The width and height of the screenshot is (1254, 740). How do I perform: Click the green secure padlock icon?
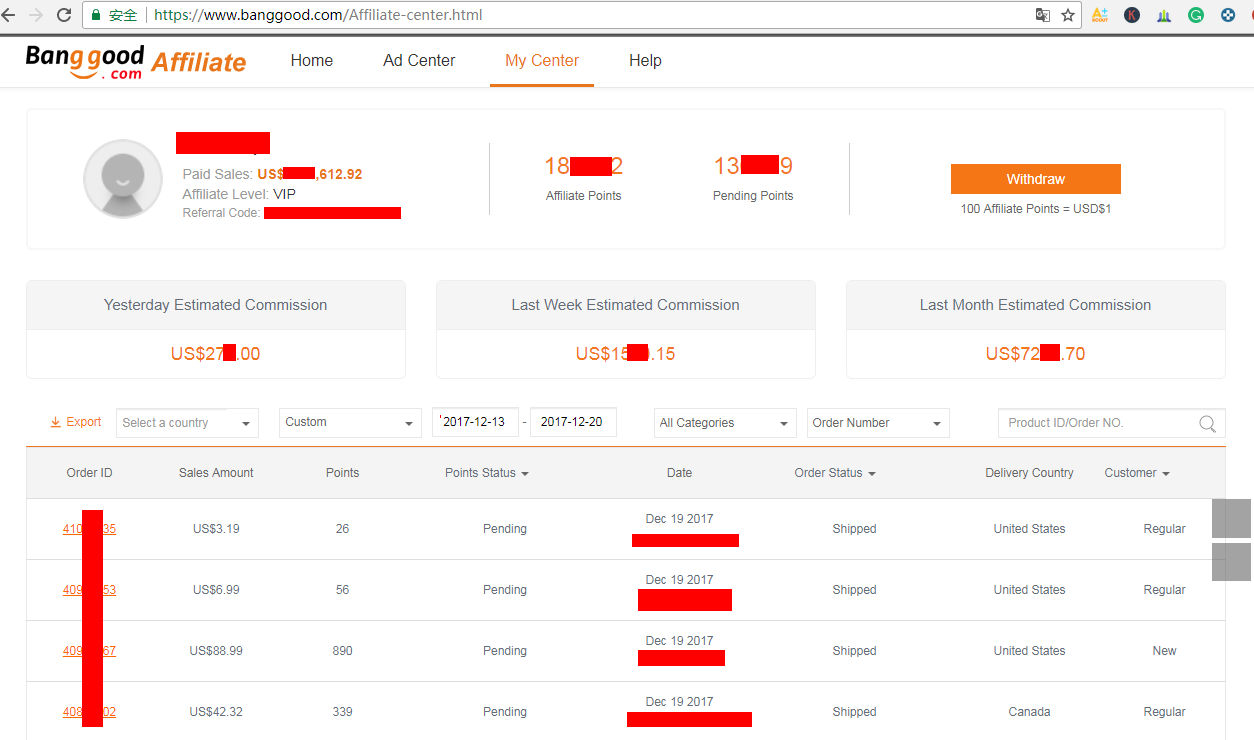pyautogui.click(x=96, y=15)
